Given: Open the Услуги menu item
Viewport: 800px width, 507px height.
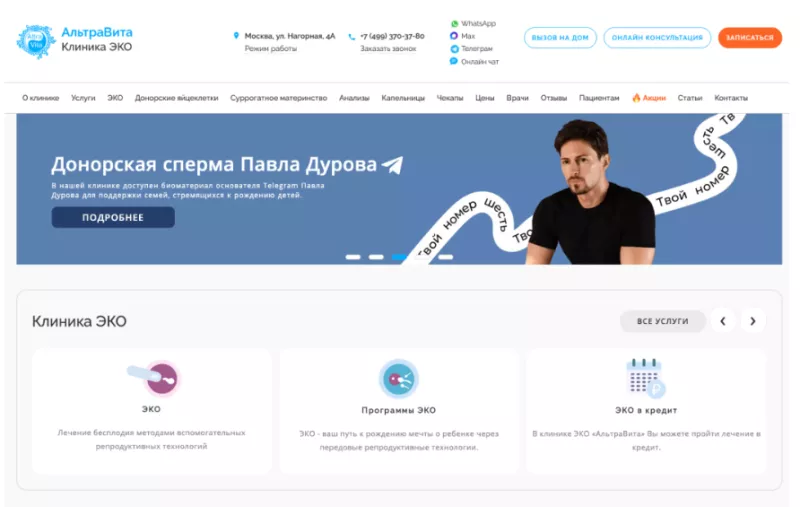Looking at the screenshot, I should click(x=83, y=98).
